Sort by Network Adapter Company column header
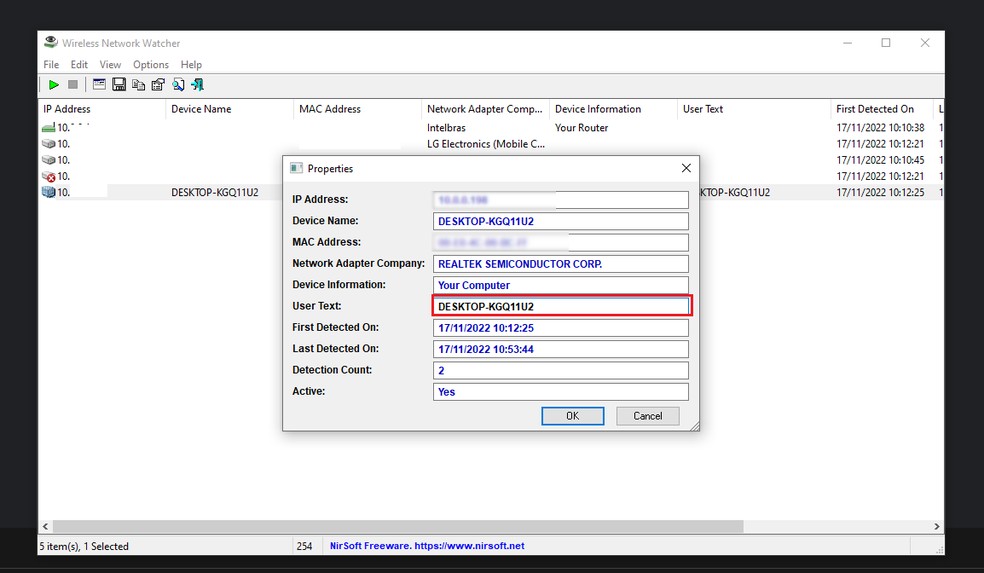The width and height of the screenshot is (984, 573). [486, 109]
